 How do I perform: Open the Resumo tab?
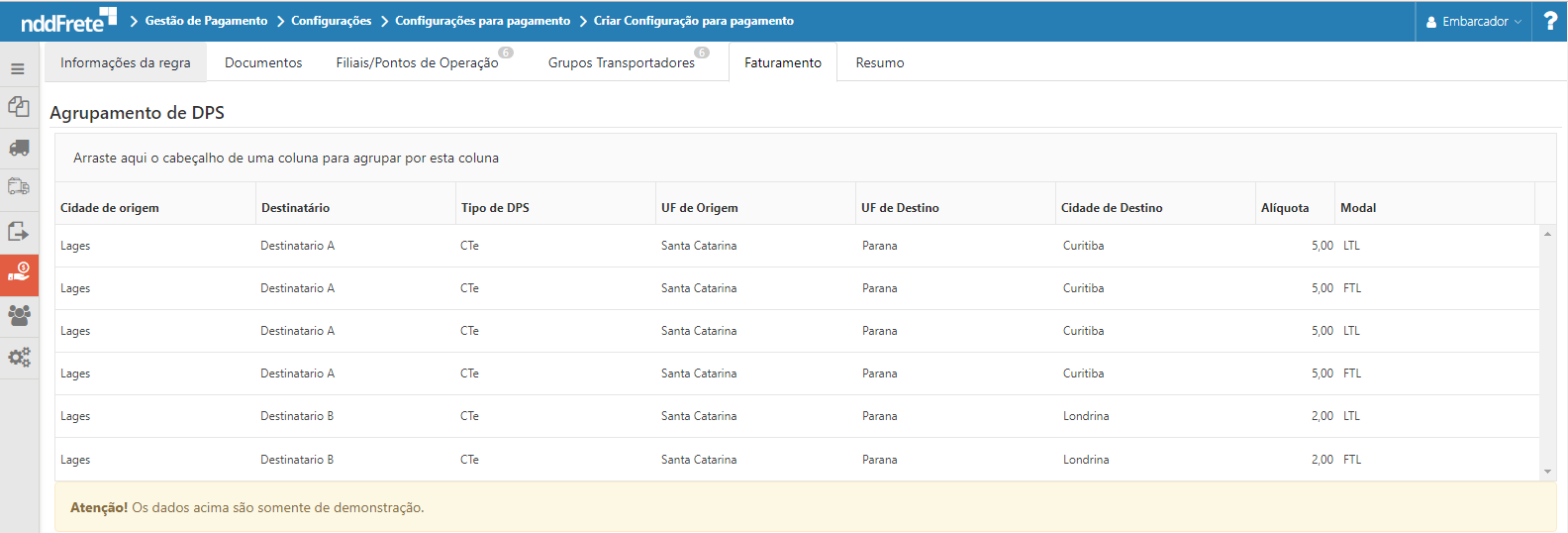[x=879, y=62]
